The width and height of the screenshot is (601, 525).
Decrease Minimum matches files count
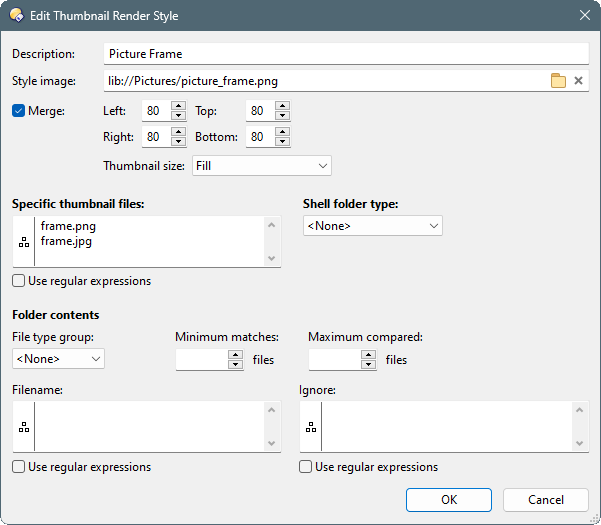235,364
